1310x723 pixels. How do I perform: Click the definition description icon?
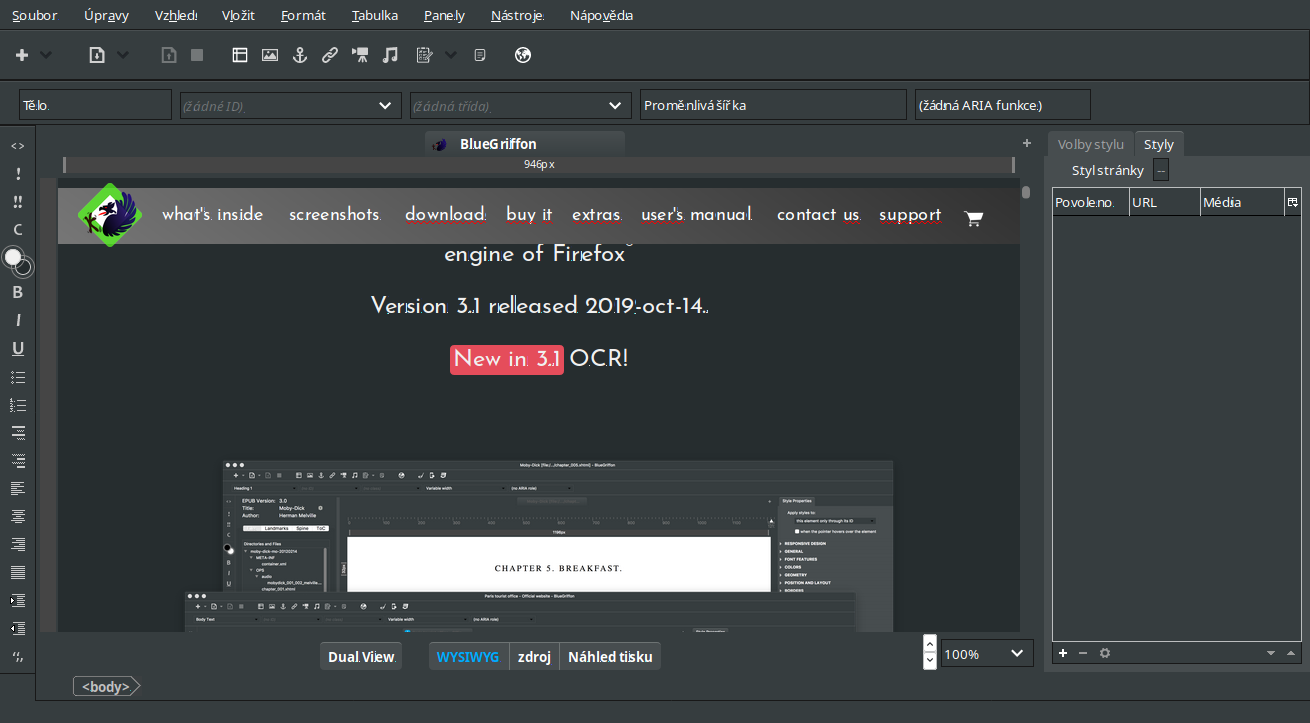18,460
